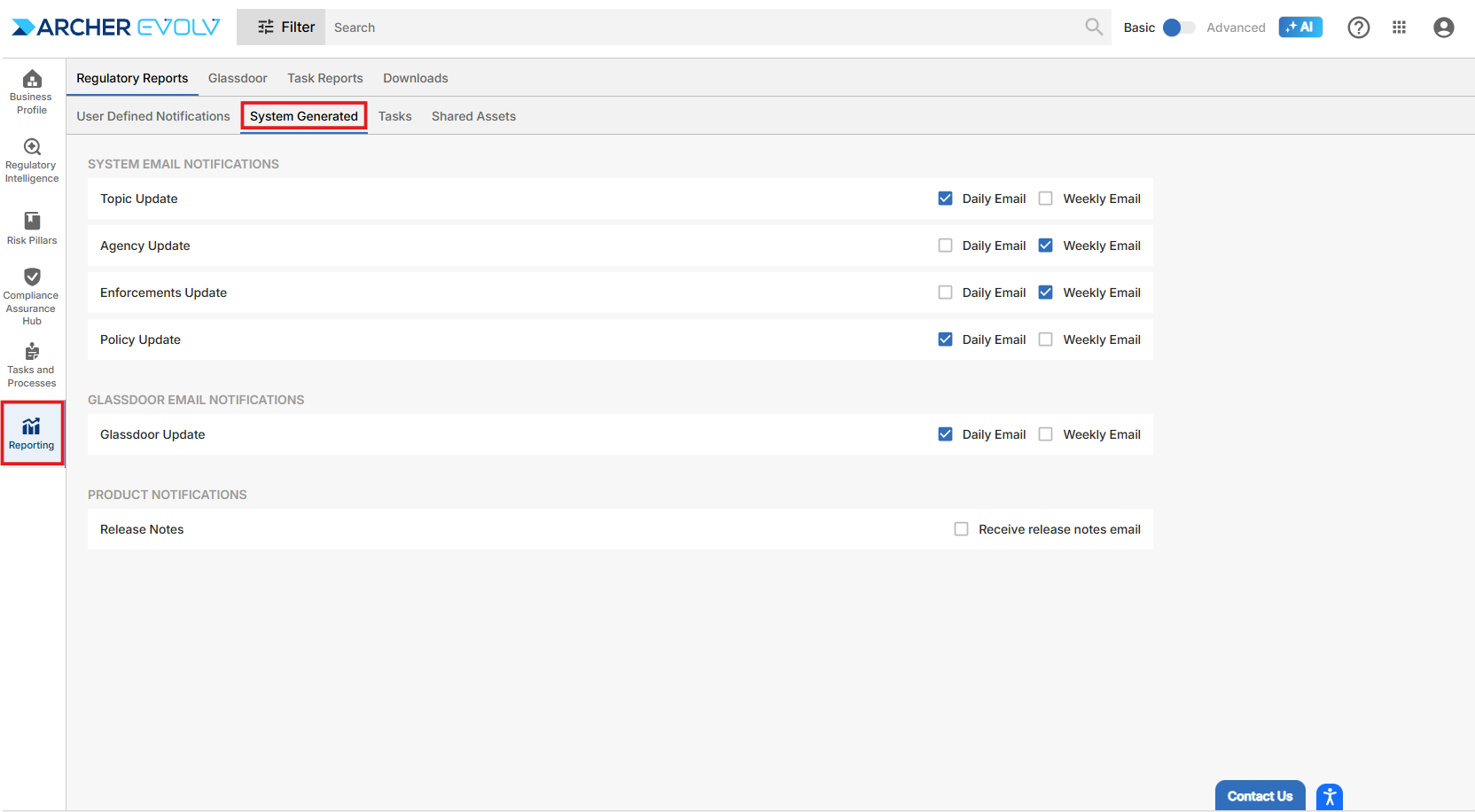
Task: Select the User Defined Notifications tab
Action: point(152,116)
